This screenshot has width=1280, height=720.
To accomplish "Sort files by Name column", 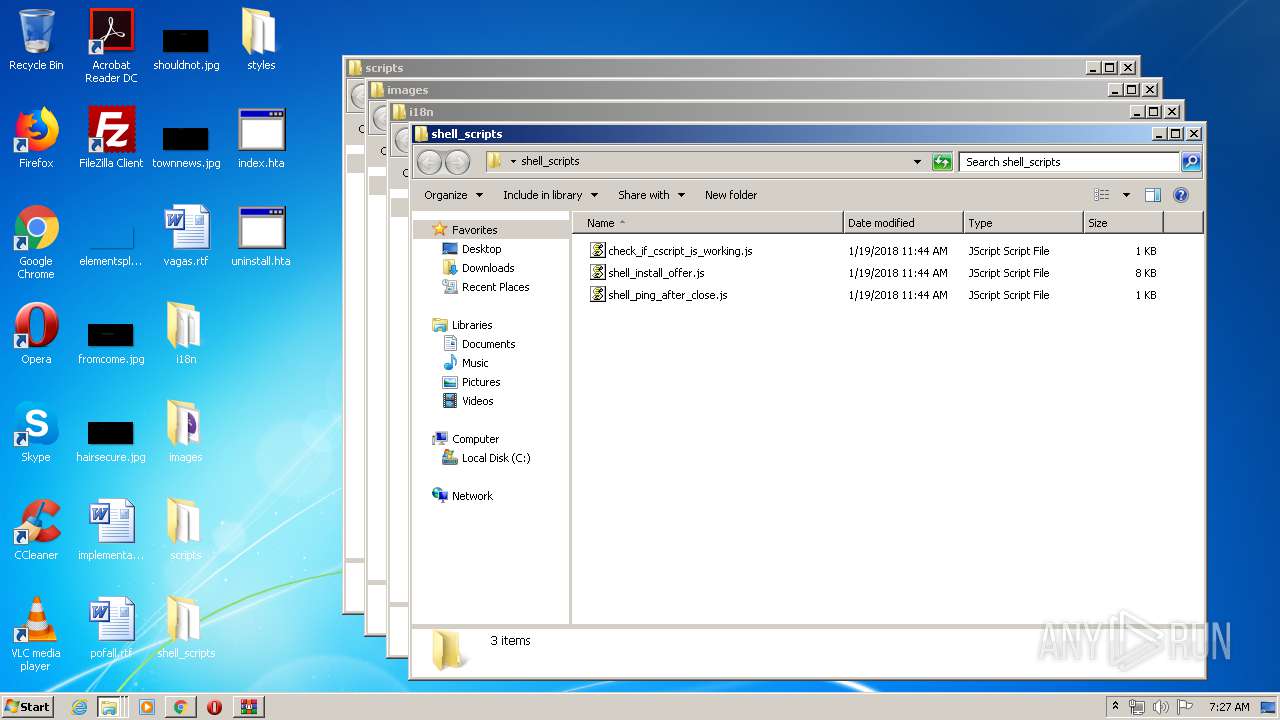I will click(708, 223).
